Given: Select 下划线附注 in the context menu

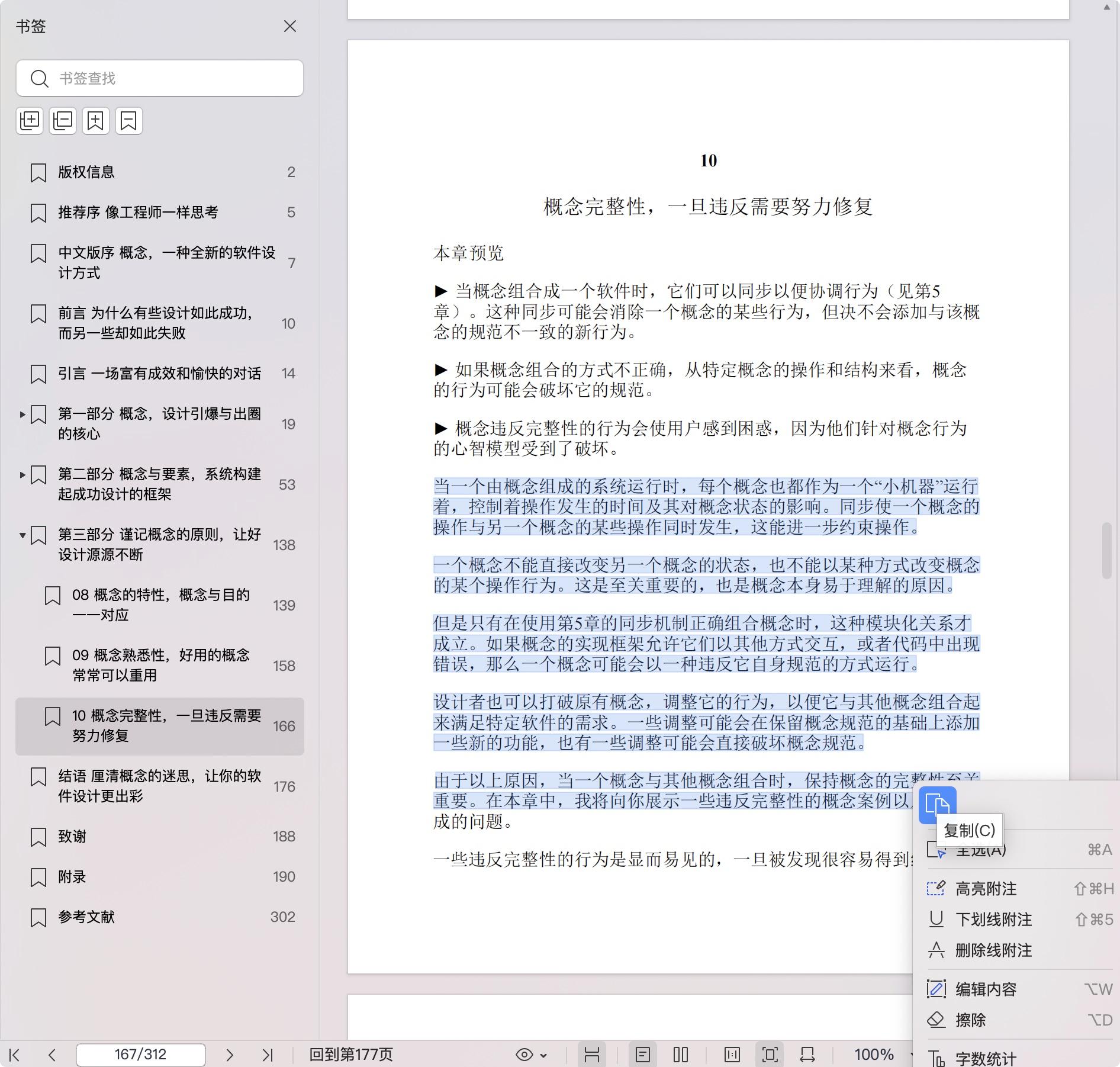Looking at the screenshot, I should pyautogui.click(x=993, y=920).
